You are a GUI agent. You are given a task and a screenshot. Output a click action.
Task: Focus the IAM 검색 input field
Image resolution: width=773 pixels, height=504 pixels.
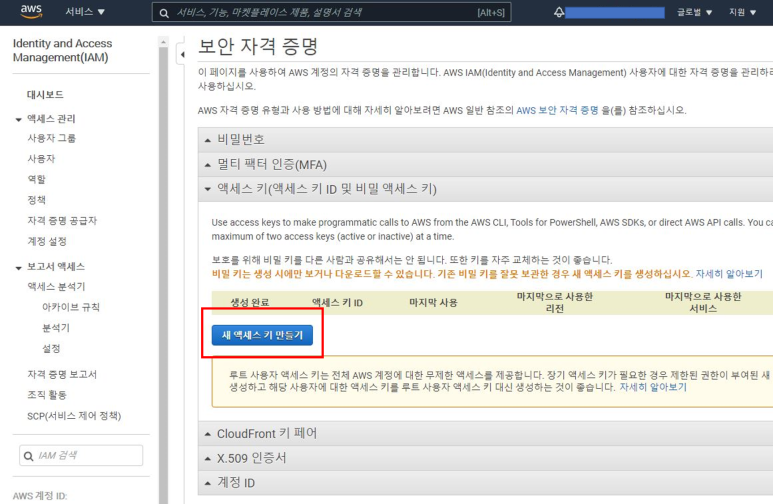(x=81, y=456)
